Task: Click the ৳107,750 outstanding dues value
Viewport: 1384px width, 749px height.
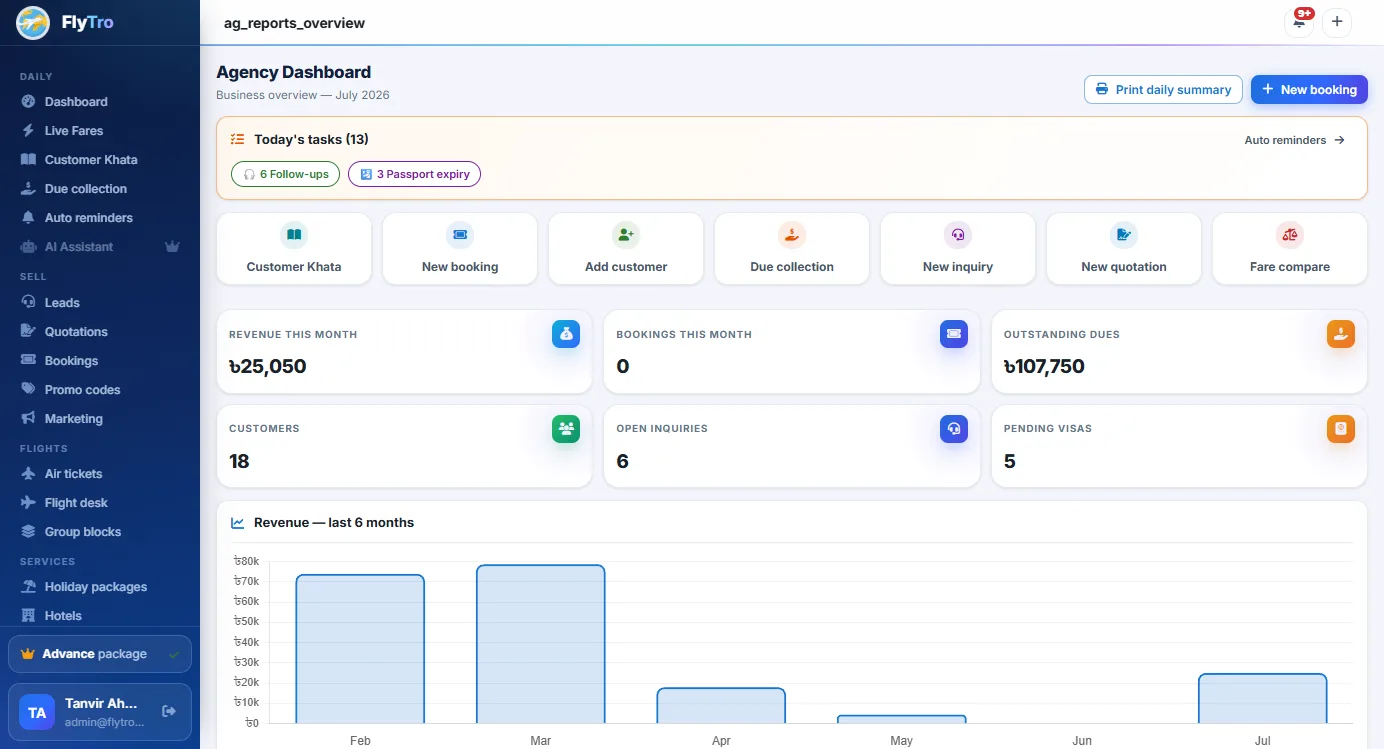Action: 1044,366
